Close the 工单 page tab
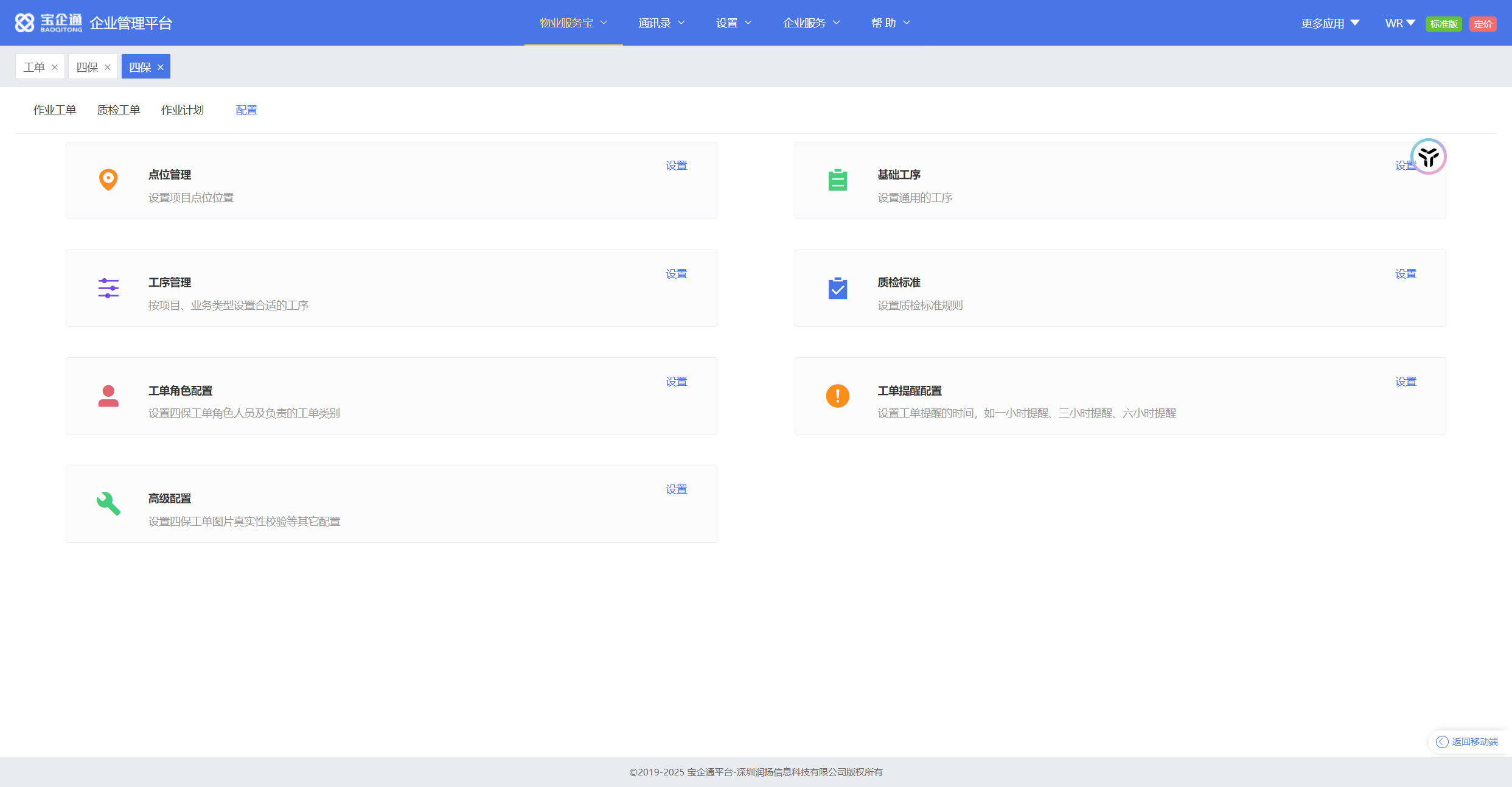 pyautogui.click(x=55, y=68)
